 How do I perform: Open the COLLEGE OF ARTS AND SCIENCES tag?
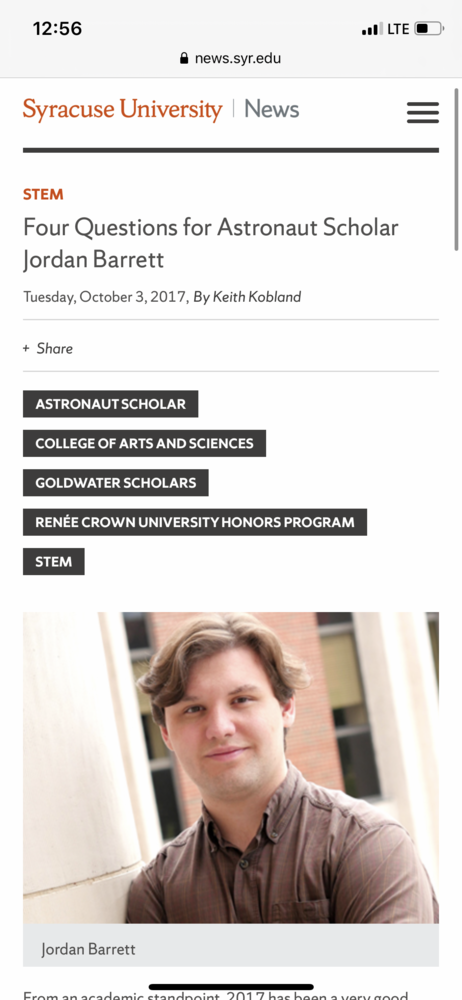(144, 443)
